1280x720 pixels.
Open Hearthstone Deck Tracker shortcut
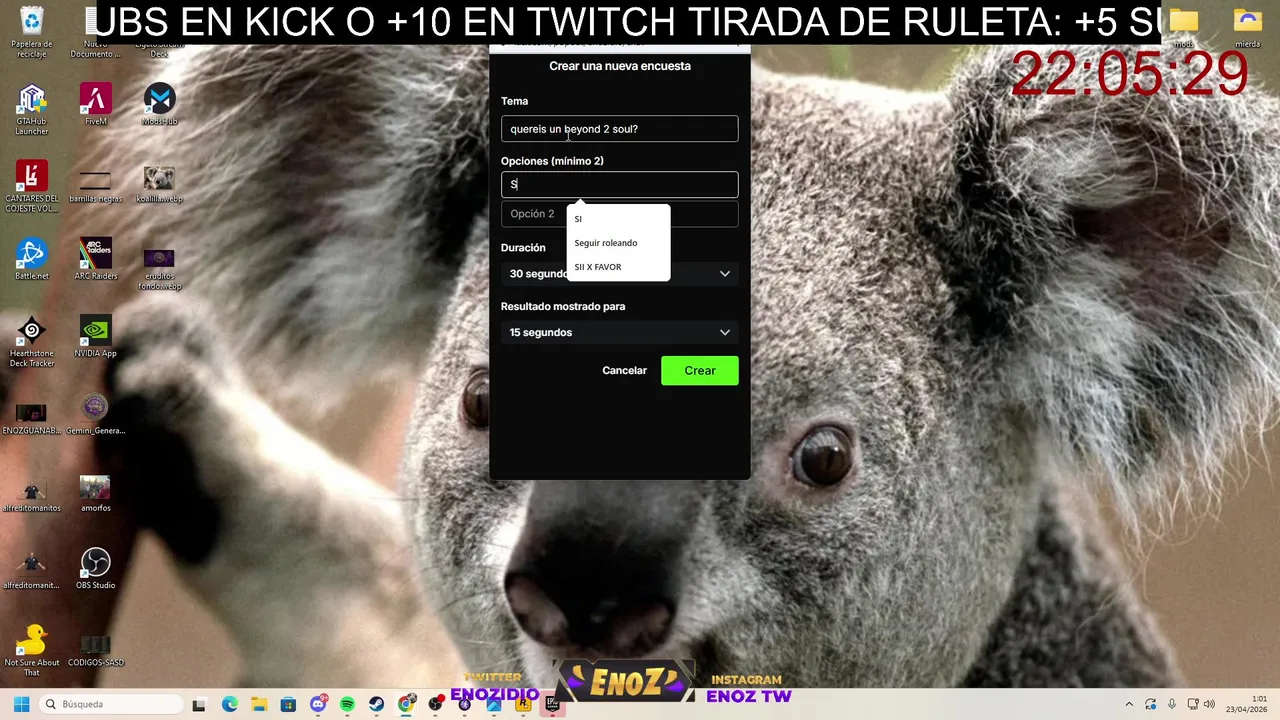[32, 342]
